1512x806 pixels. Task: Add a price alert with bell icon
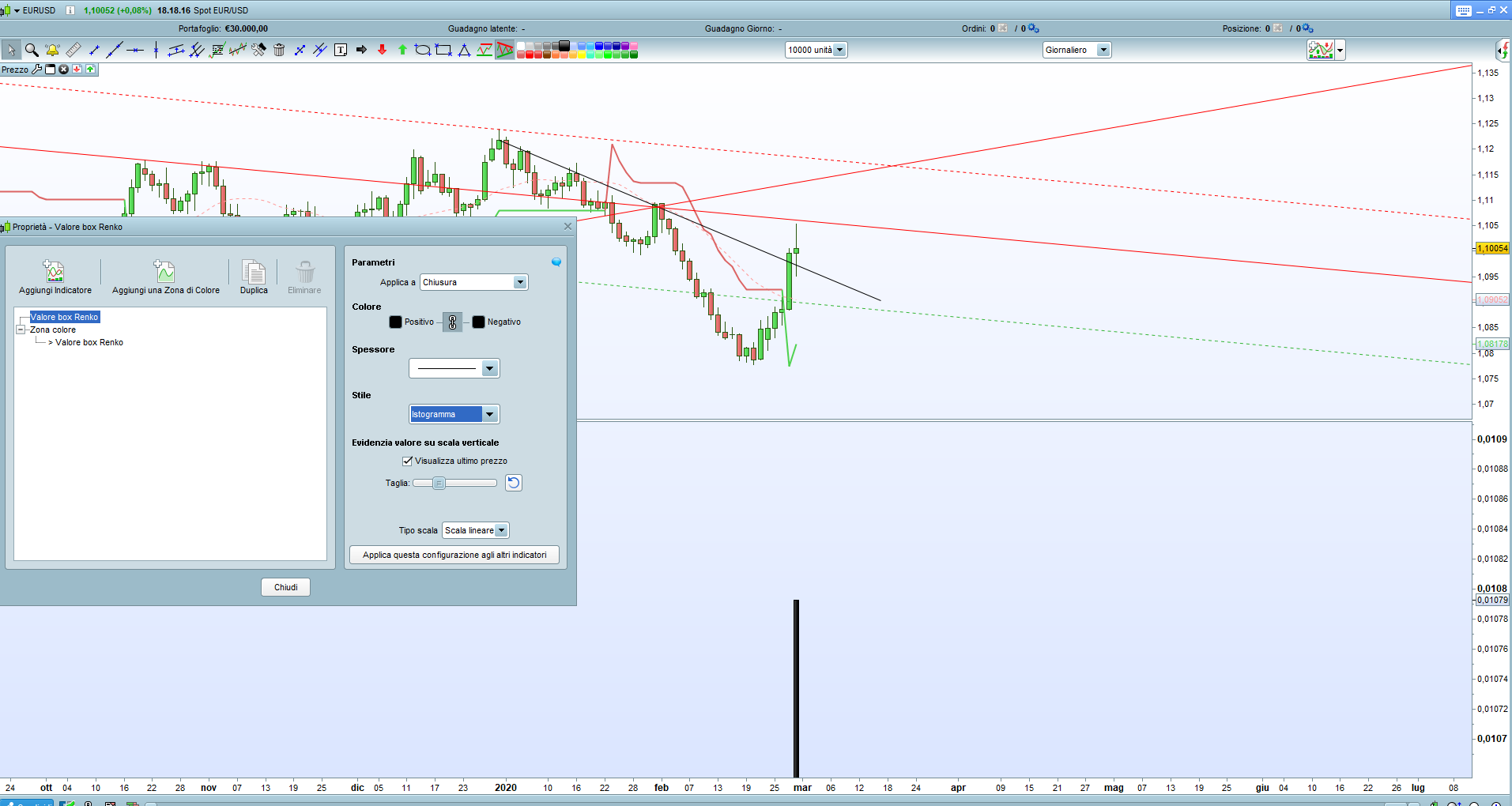(x=52, y=50)
